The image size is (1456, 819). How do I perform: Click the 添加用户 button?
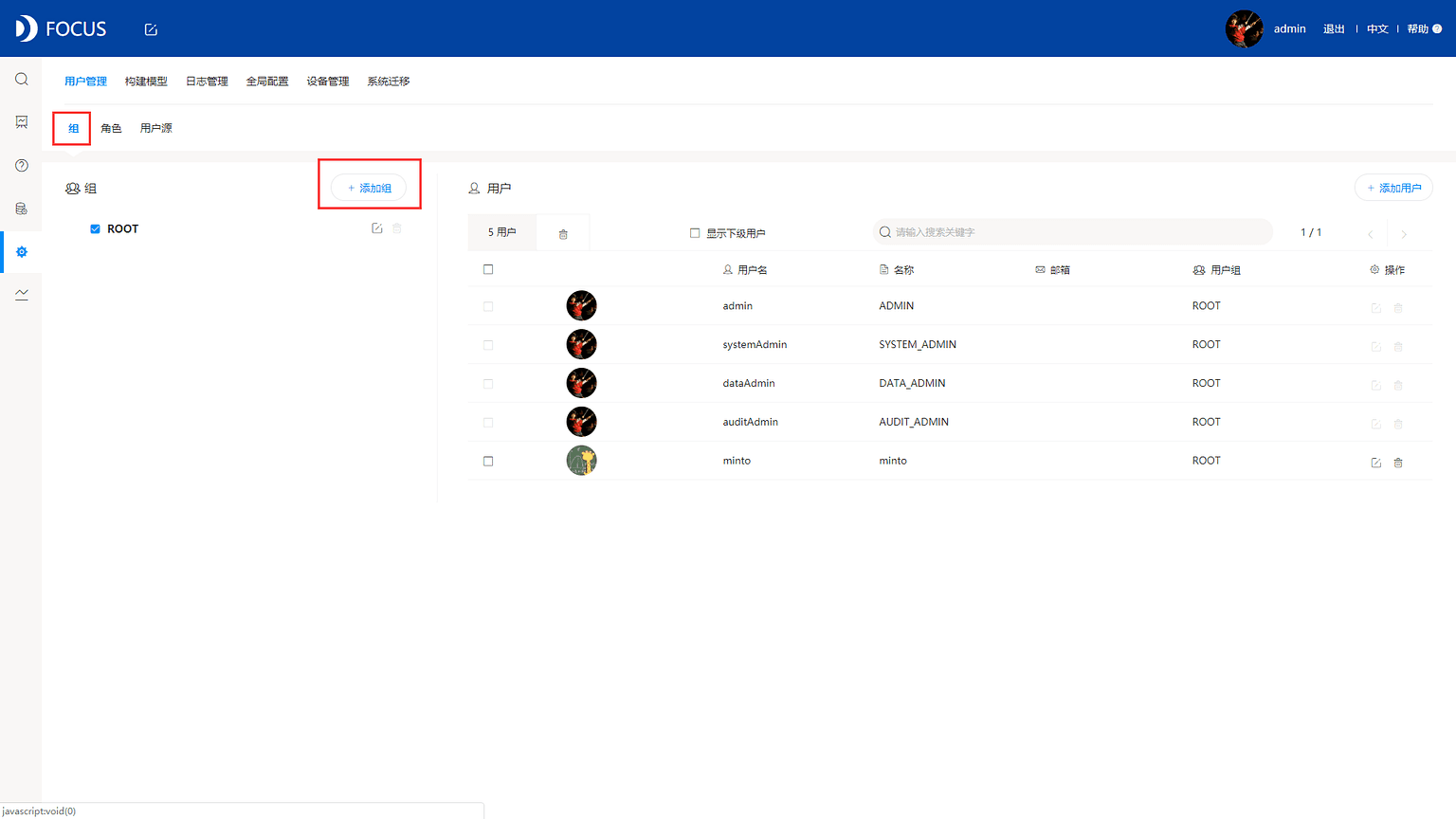1393,188
